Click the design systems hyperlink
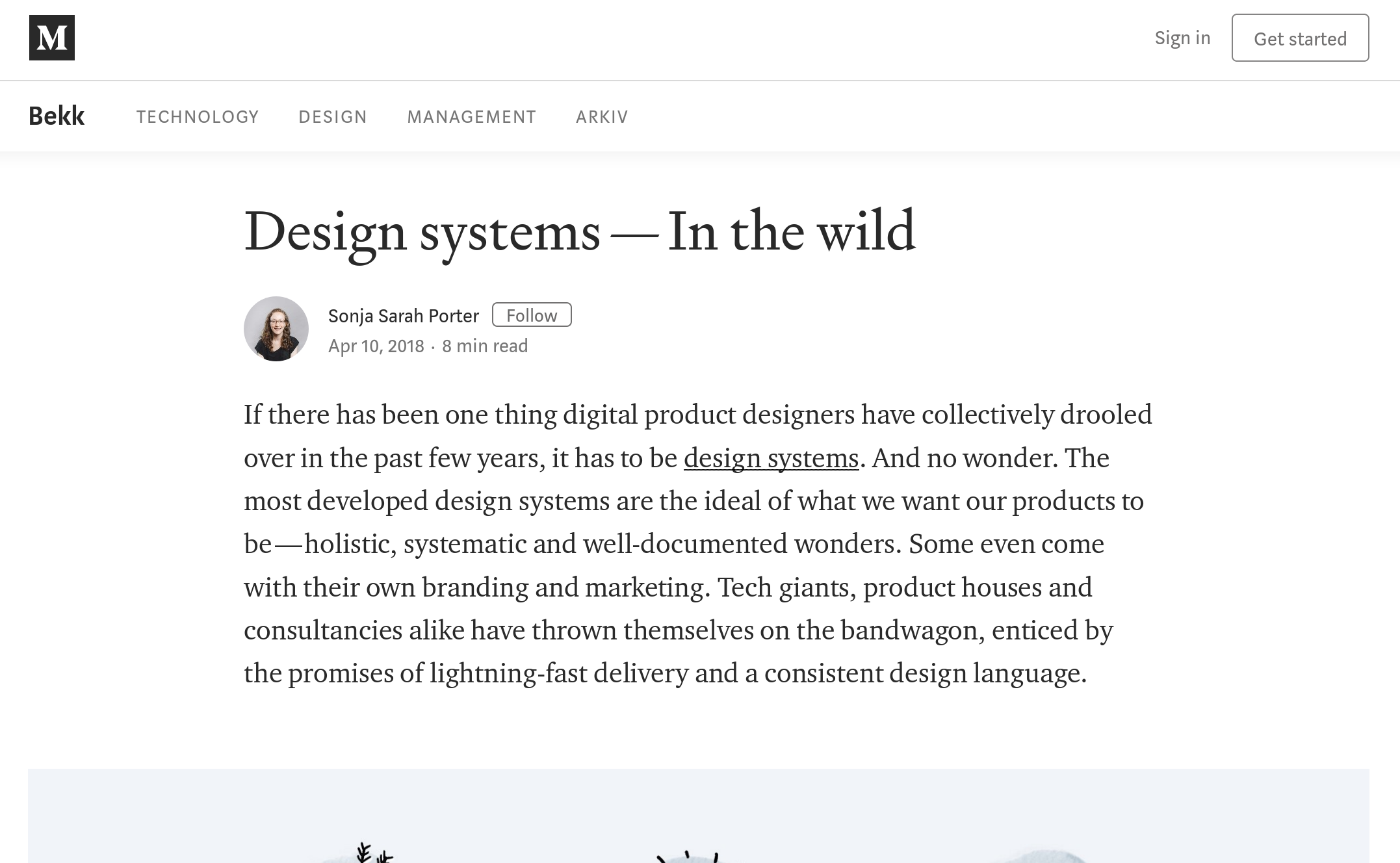 click(771, 458)
